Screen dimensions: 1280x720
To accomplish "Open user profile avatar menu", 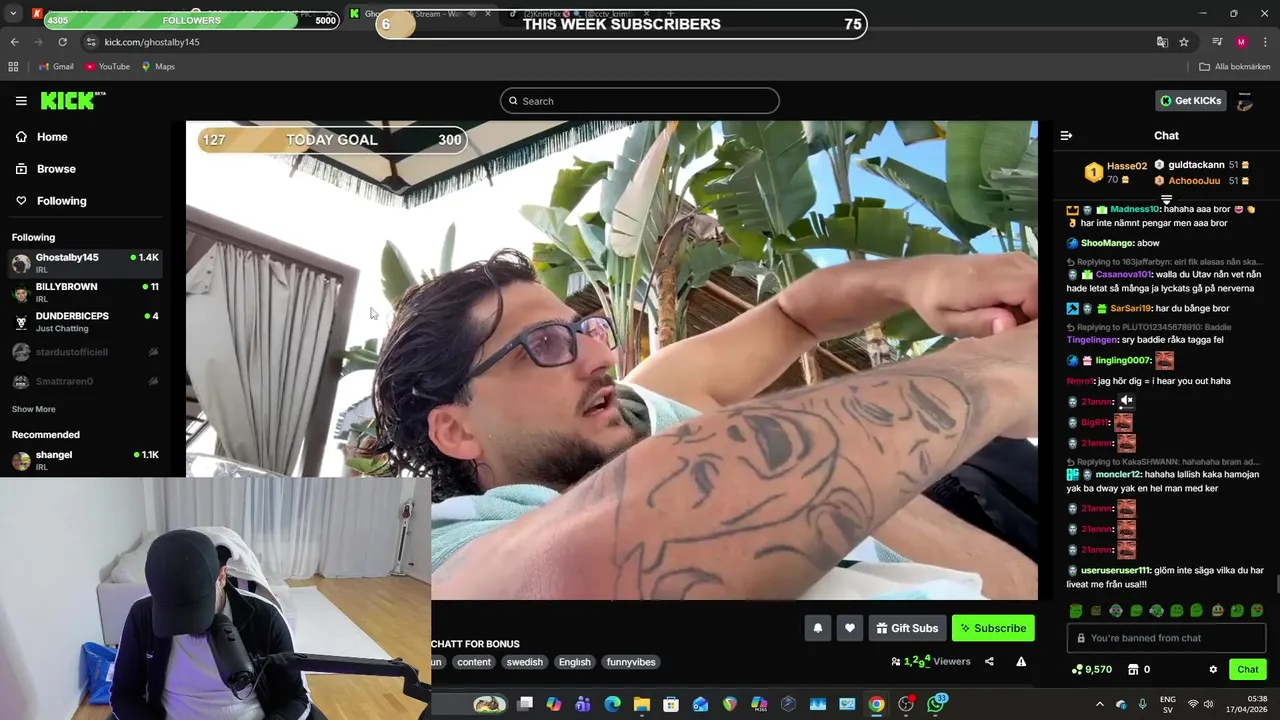I will (1245, 101).
